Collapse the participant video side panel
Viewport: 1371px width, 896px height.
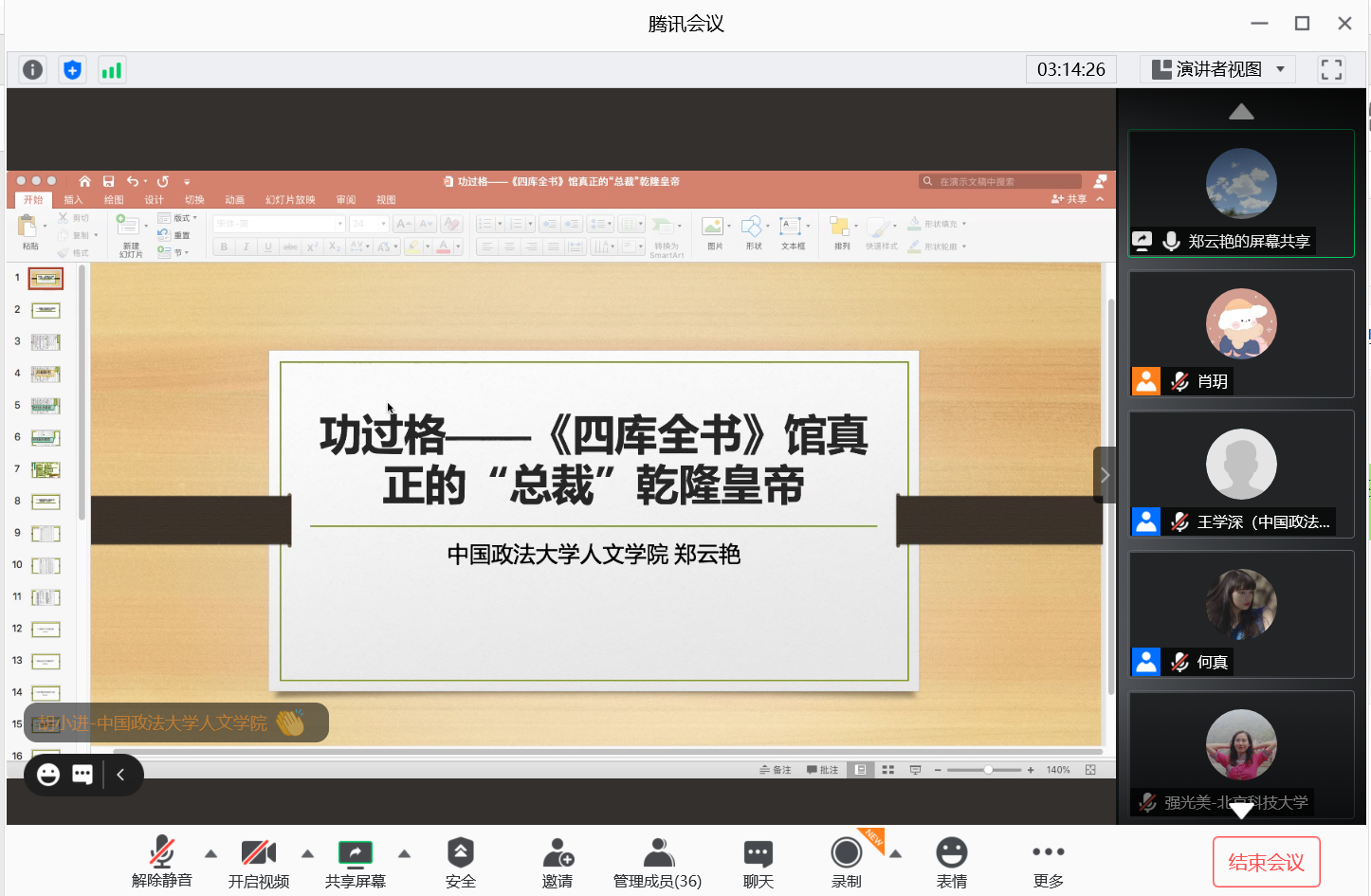tap(1105, 475)
